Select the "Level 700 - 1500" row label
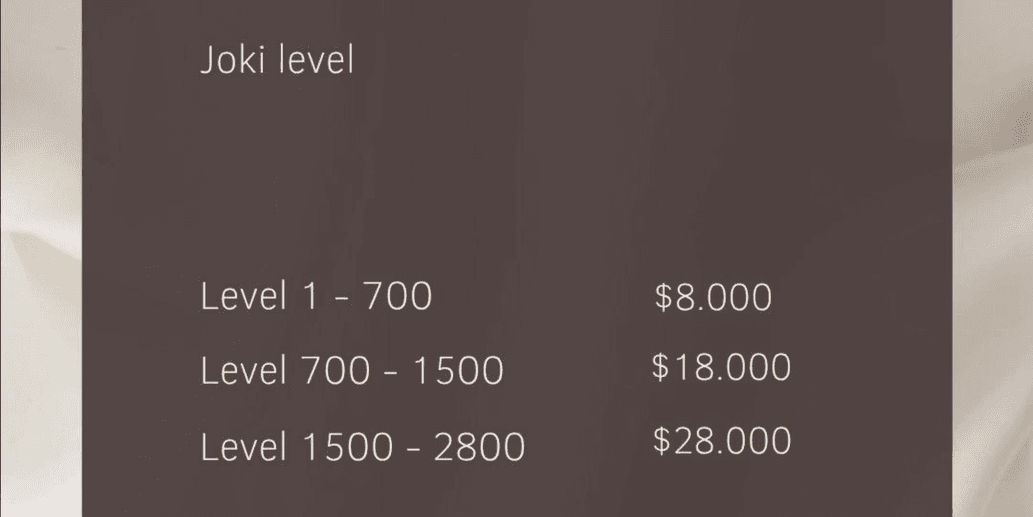Viewport: 1033px width, 517px height. click(352, 371)
